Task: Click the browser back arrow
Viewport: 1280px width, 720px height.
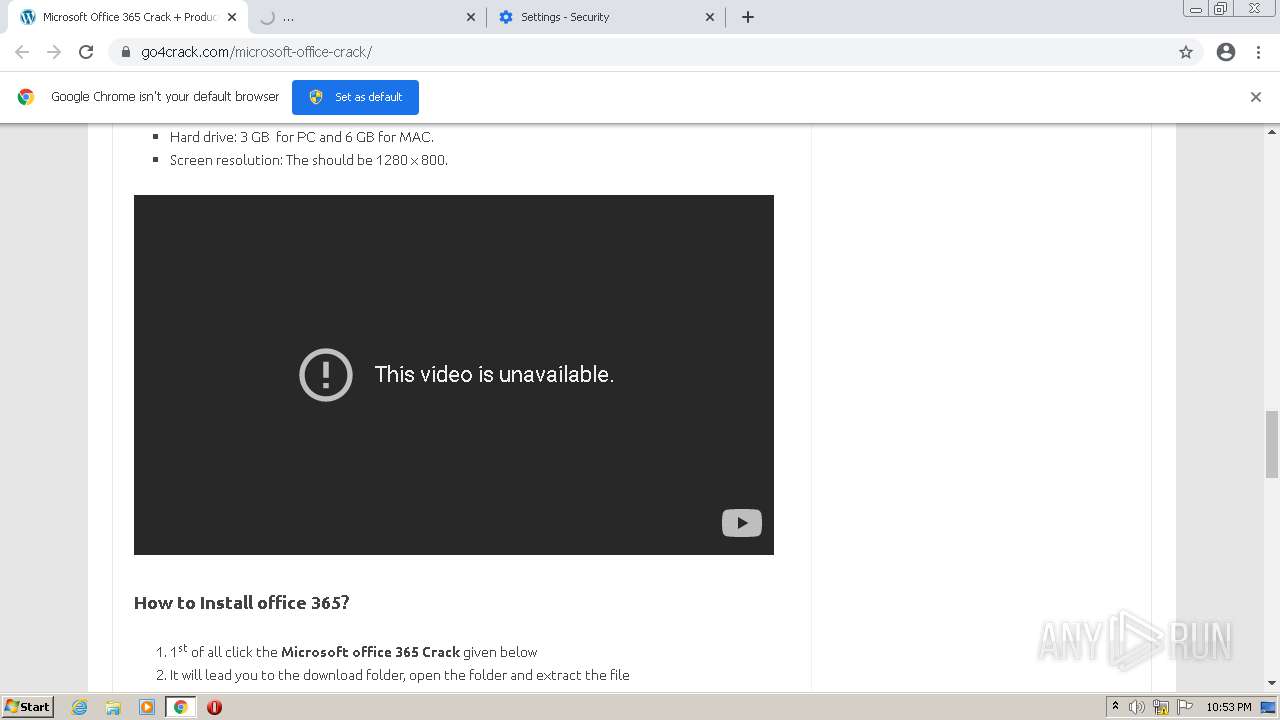Action: (x=22, y=52)
